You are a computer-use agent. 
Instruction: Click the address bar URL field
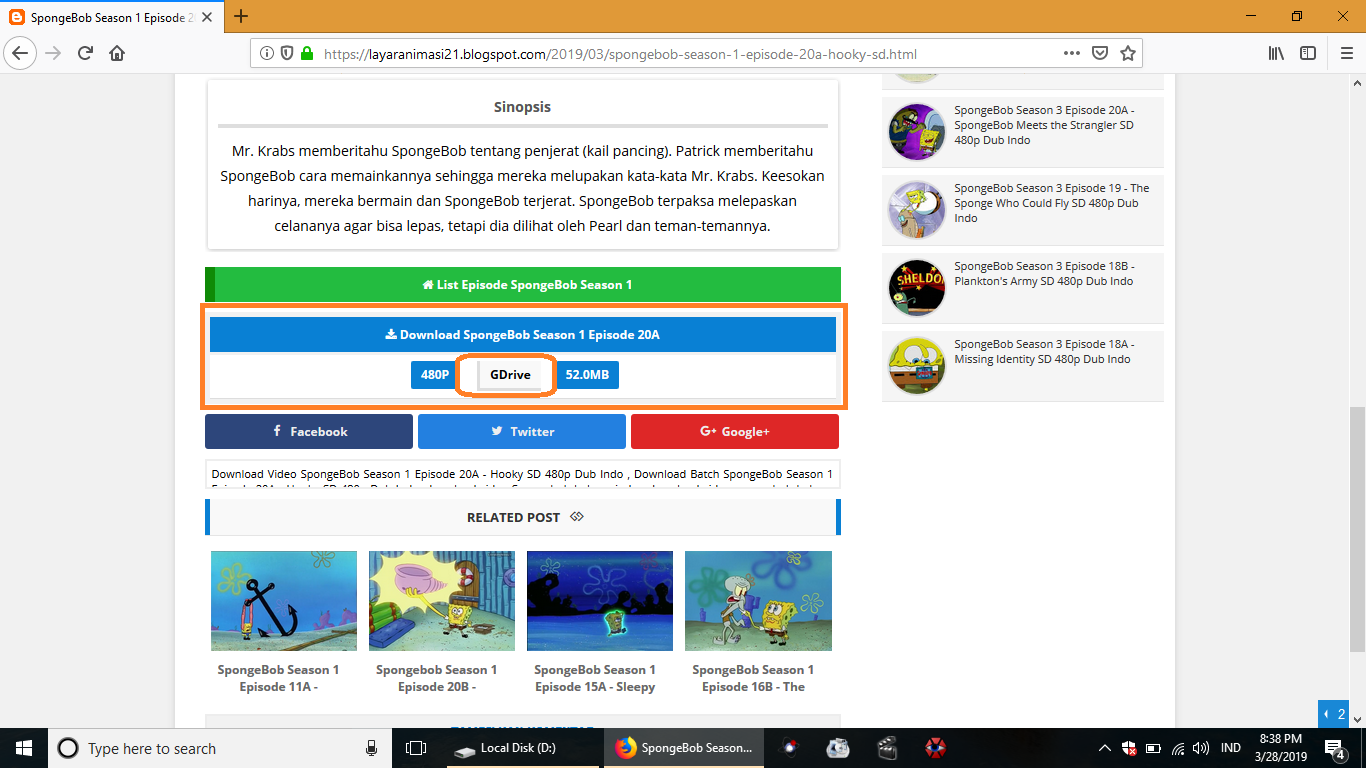696,54
